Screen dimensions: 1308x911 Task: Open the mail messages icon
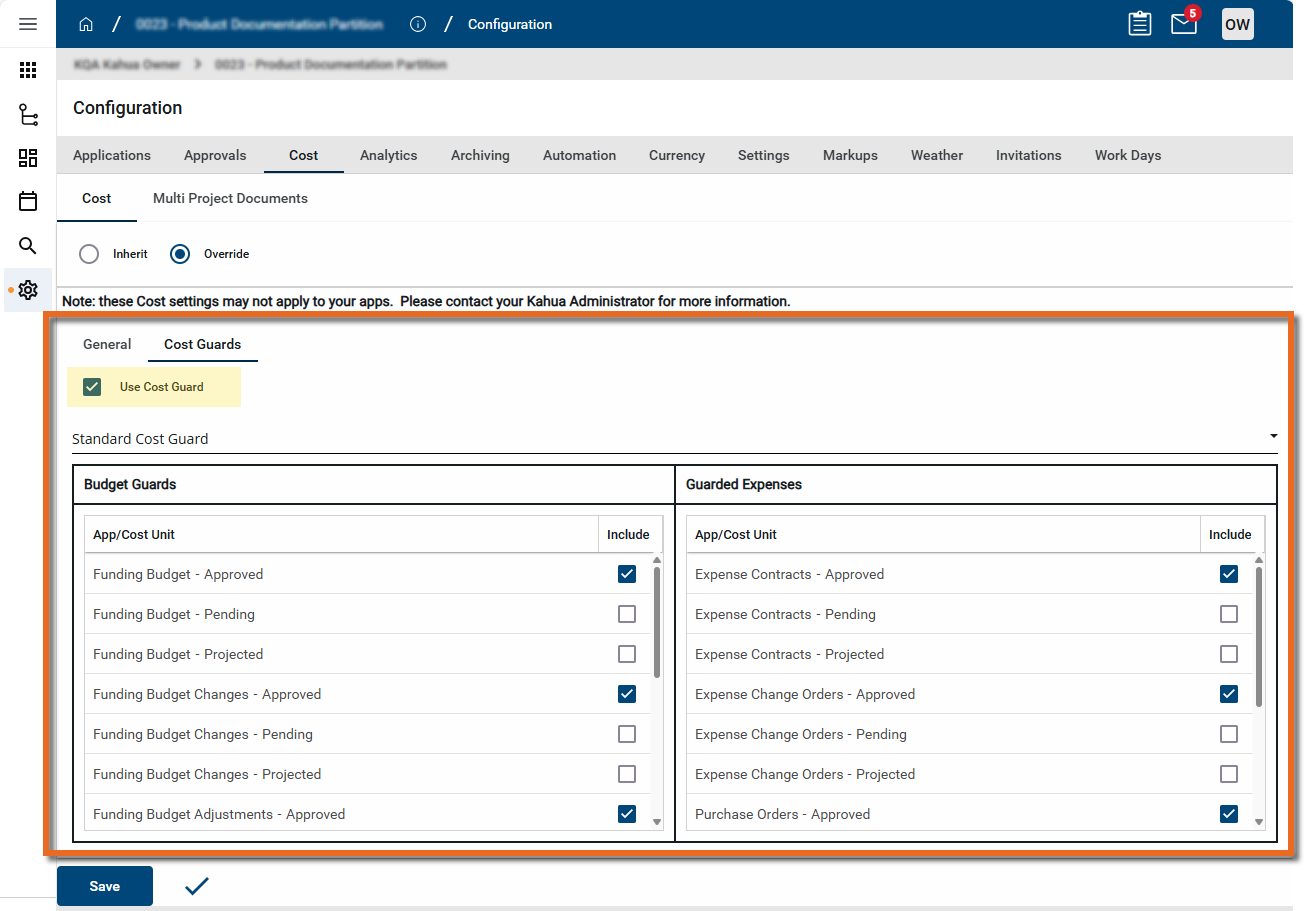click(x=1183, y=24)
